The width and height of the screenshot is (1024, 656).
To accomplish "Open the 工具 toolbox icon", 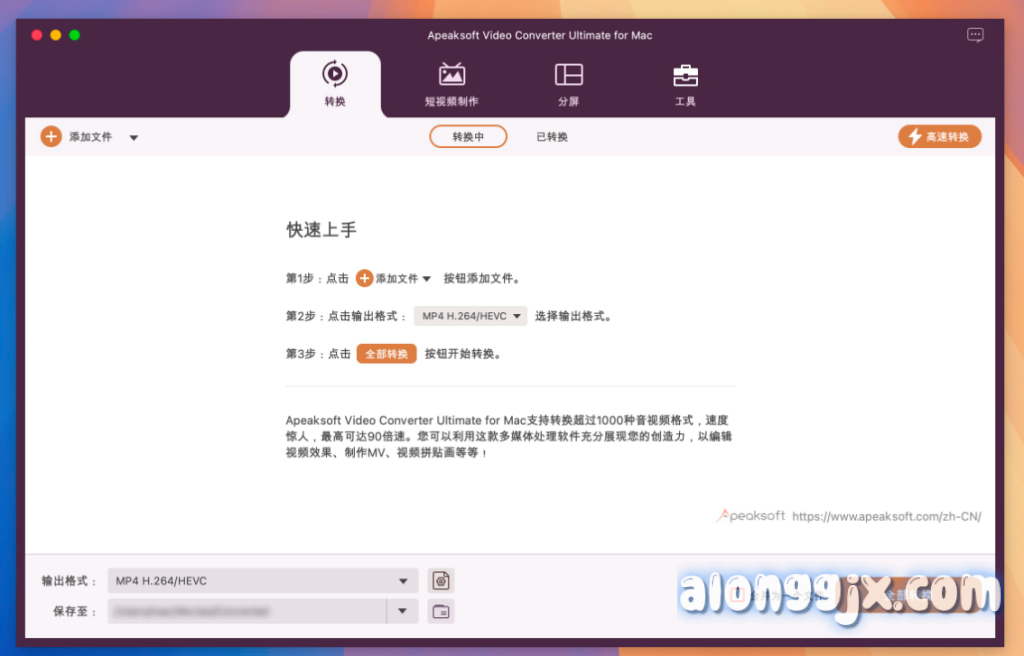I will 685,84.
